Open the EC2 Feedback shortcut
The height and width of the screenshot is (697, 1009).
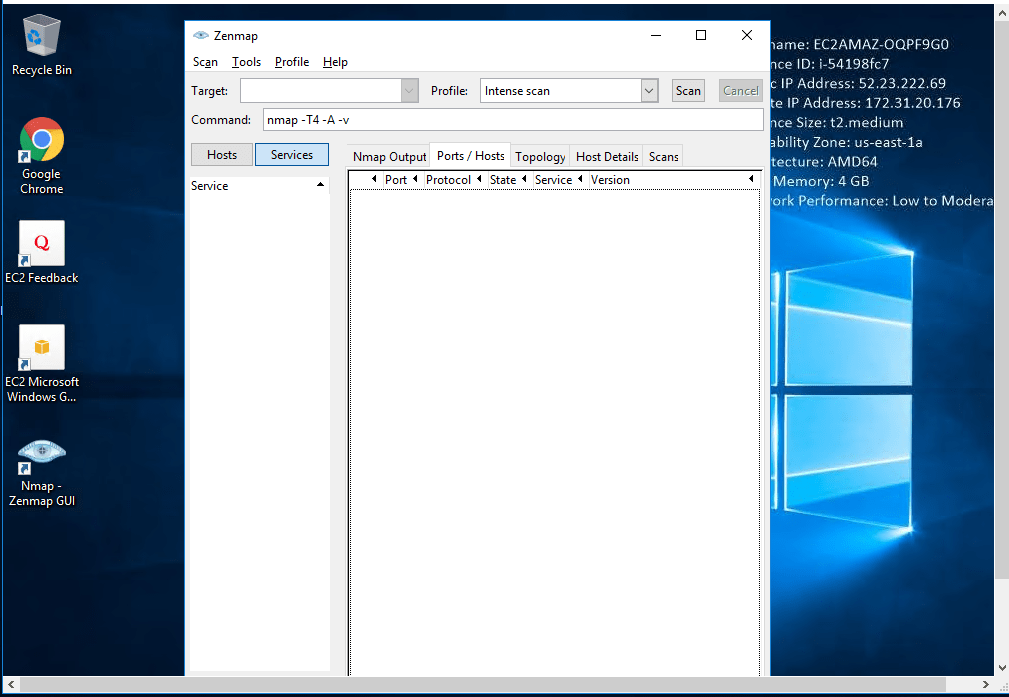[41, 245]
